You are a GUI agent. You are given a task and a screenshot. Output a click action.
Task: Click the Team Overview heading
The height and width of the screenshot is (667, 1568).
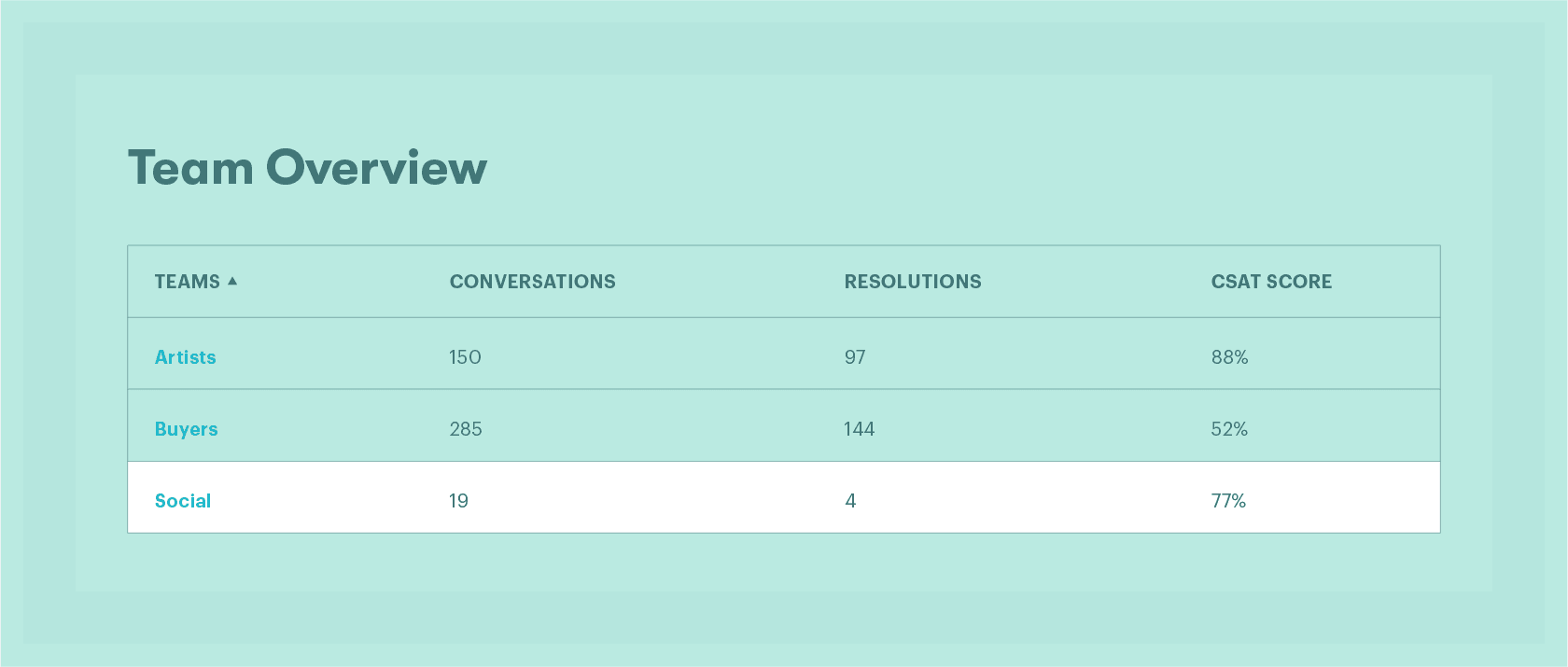(307, 168)
